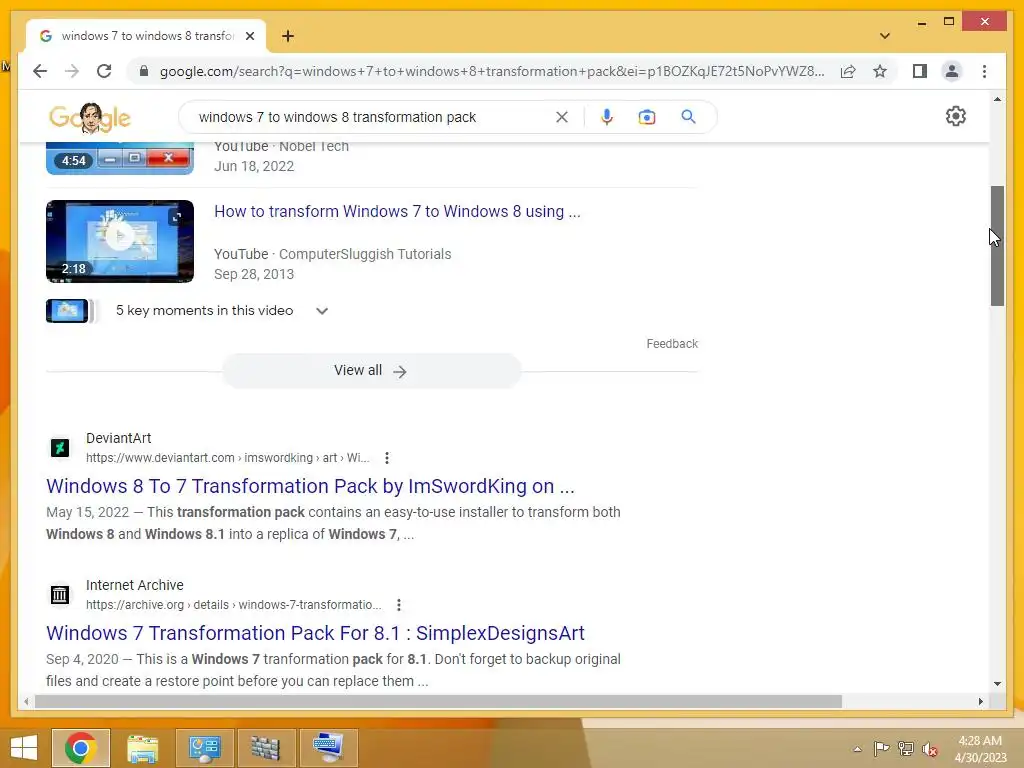The image size is (1024, 768).
Task: Open Control Panel taskbar icon
Action: (x=204, y=748)
